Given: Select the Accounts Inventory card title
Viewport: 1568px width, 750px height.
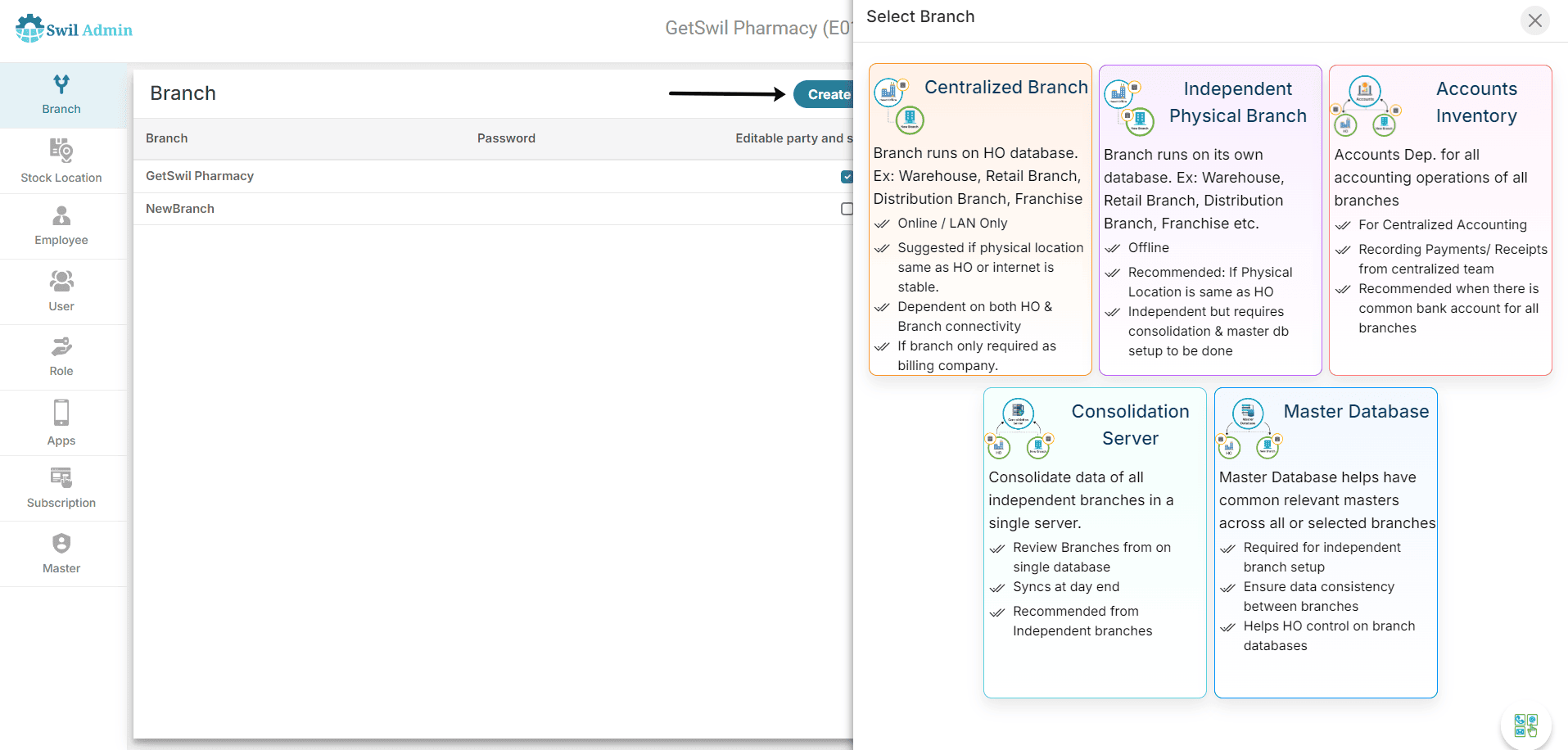Looking at the screenshot, I should coord(1476,102).
